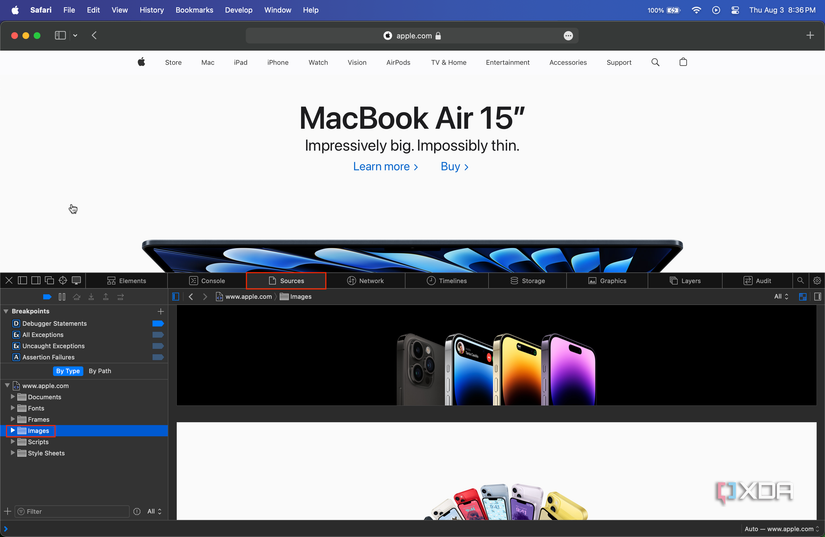The height and width of the screenshot is (537, 825).
Task: Open the Develop menu in menu bar
Action: pos(238,10)
